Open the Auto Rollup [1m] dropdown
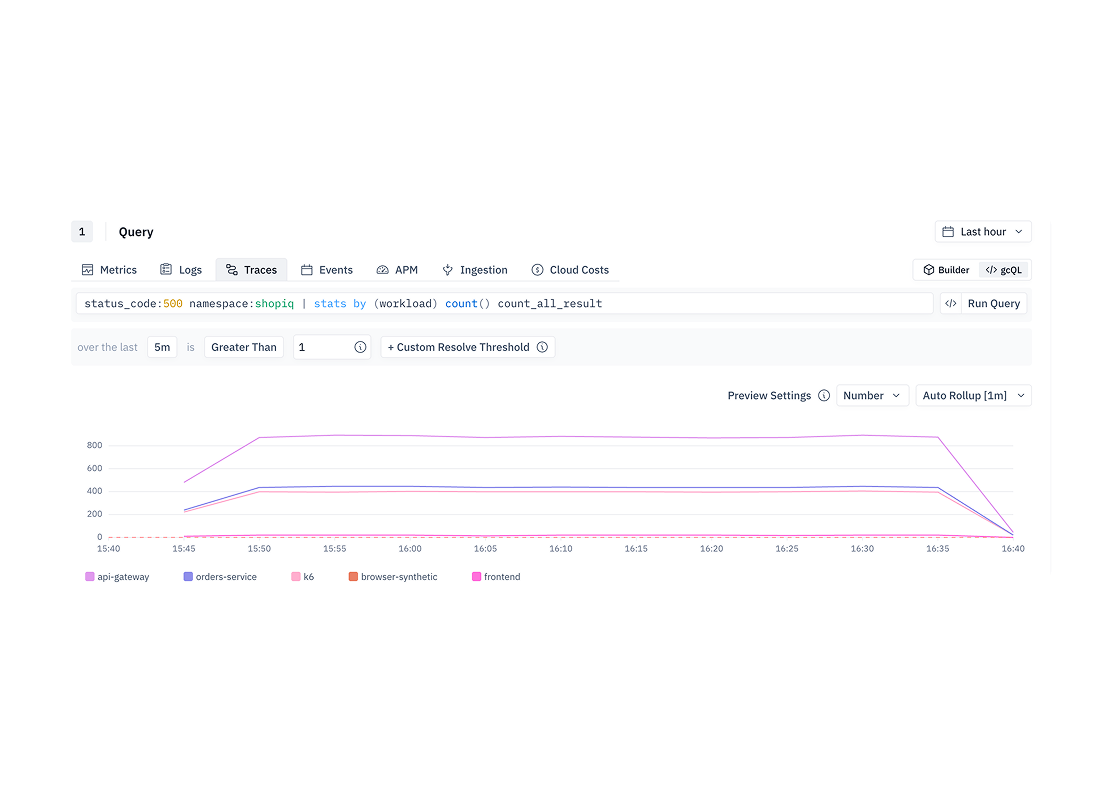The width and height of the screenshot is (1107, 796). (x=974, y=396)
